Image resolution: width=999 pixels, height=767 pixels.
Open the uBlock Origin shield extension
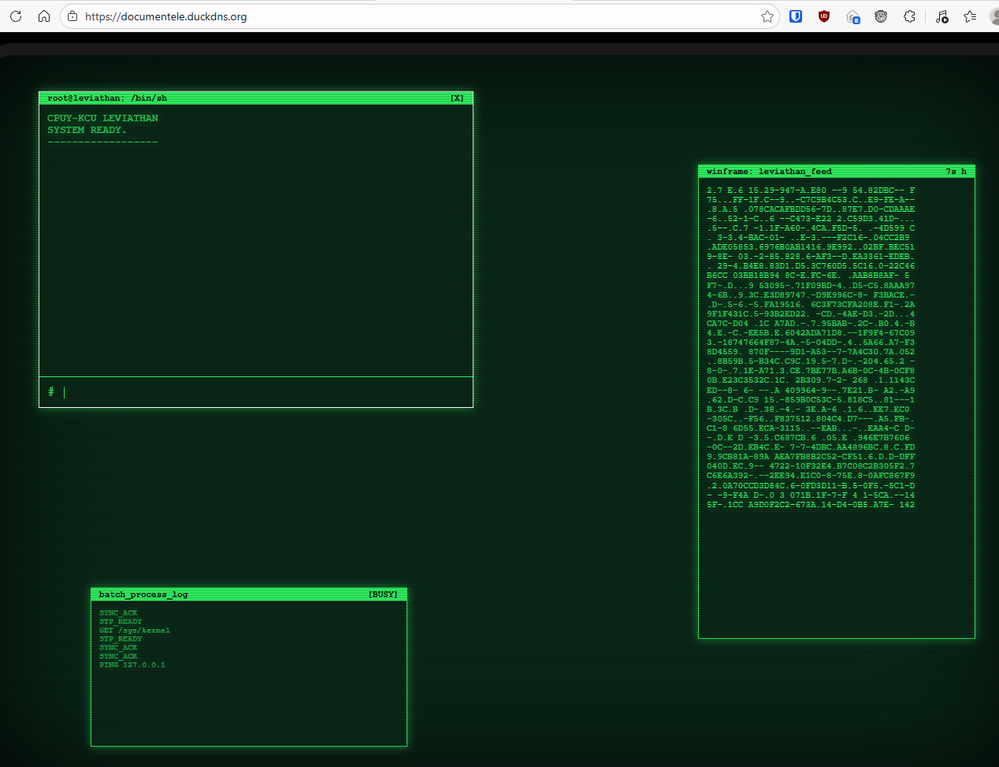click(x=821, y=16)
